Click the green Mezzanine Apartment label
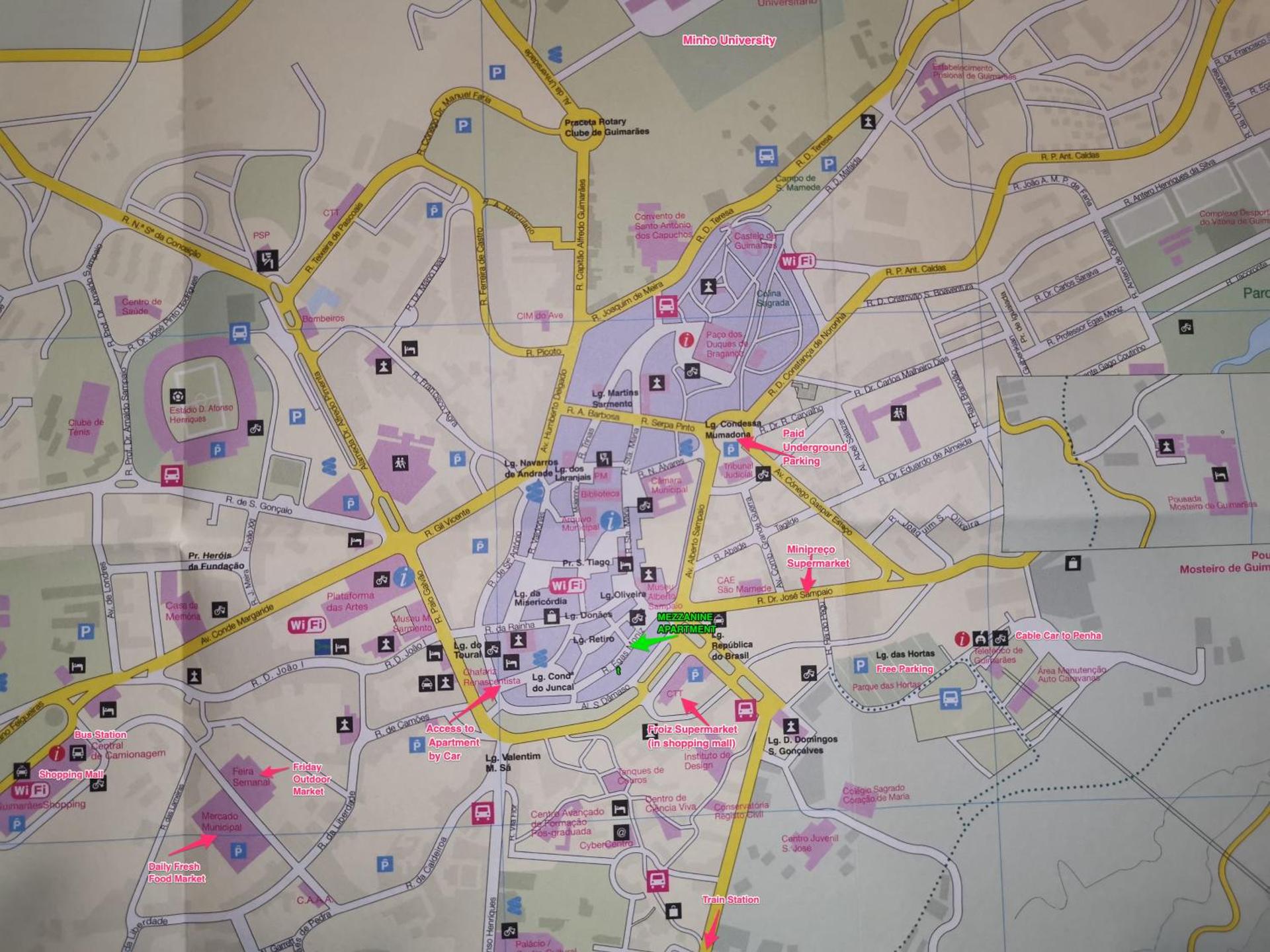 [686, 623]
